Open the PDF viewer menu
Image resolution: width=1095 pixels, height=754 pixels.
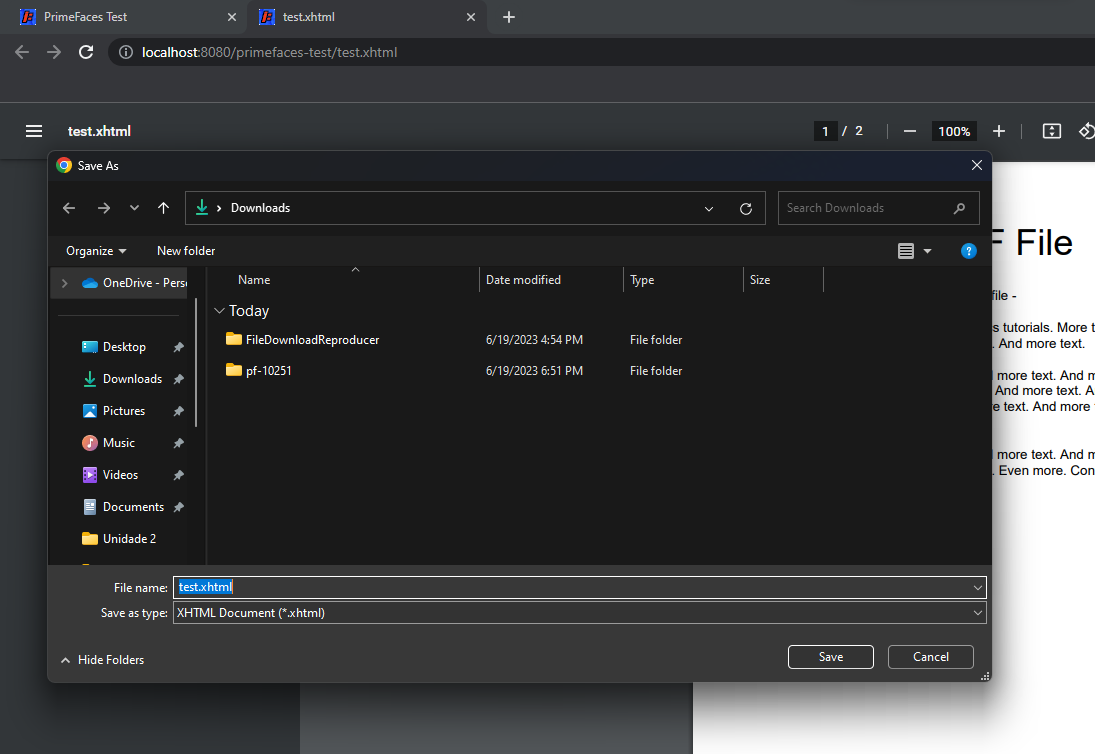[33, 130]
